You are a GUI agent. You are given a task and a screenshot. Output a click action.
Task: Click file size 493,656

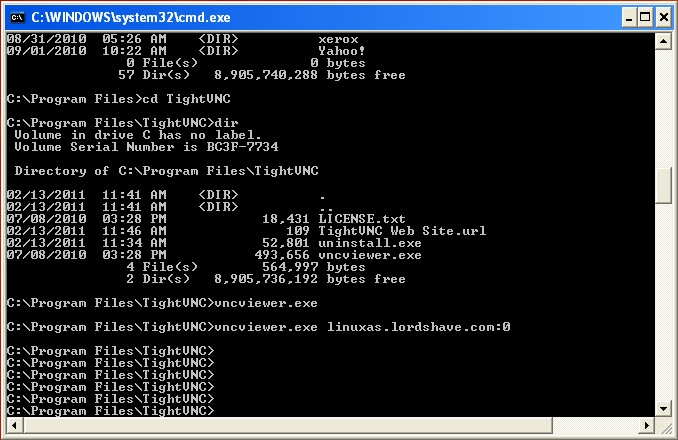[x=282, y=255]
